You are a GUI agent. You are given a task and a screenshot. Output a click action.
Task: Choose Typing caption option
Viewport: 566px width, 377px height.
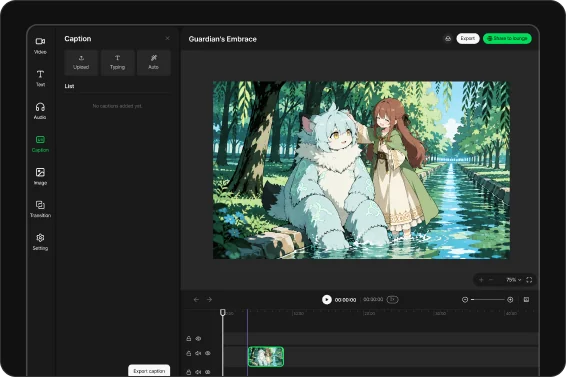coord(117,62)
